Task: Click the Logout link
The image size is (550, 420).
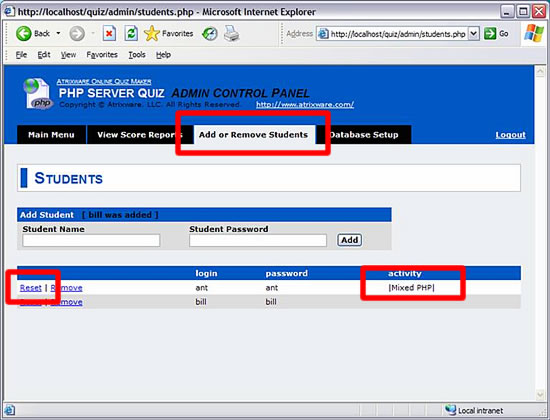Action: [x=510, y=135]
